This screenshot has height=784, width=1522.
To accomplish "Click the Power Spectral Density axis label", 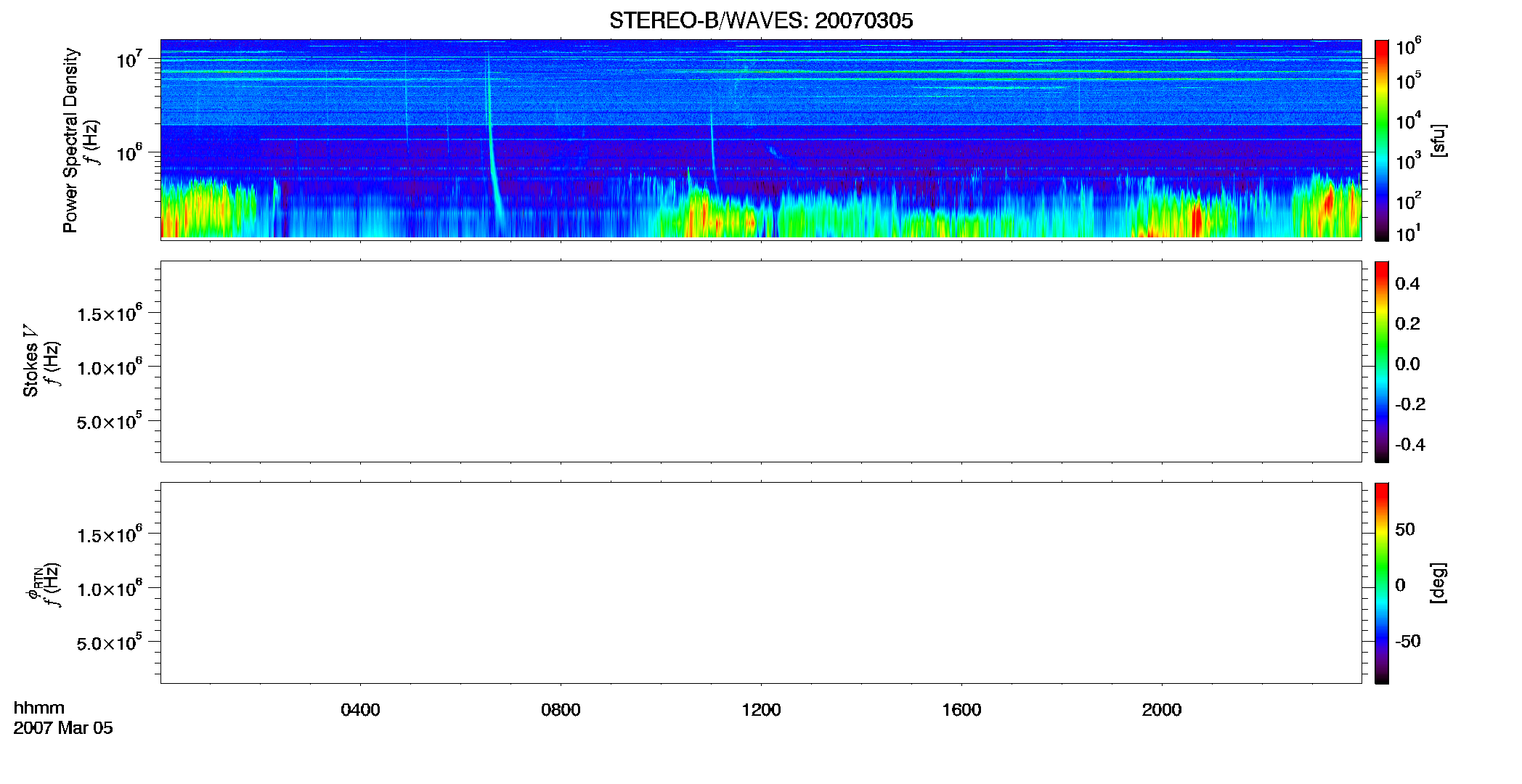I will click(70, 140).
